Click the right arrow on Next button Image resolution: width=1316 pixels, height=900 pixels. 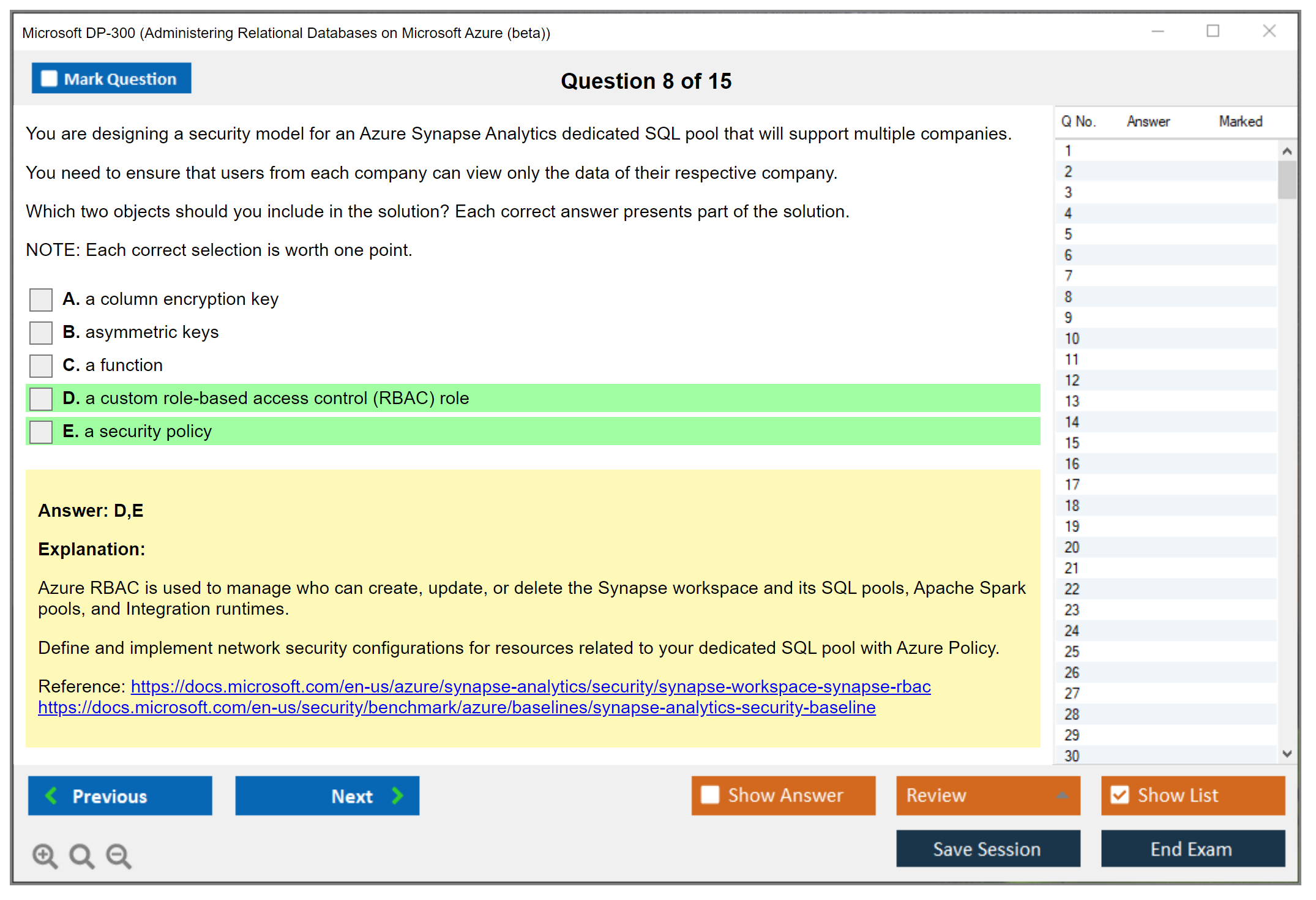(397, 795)
